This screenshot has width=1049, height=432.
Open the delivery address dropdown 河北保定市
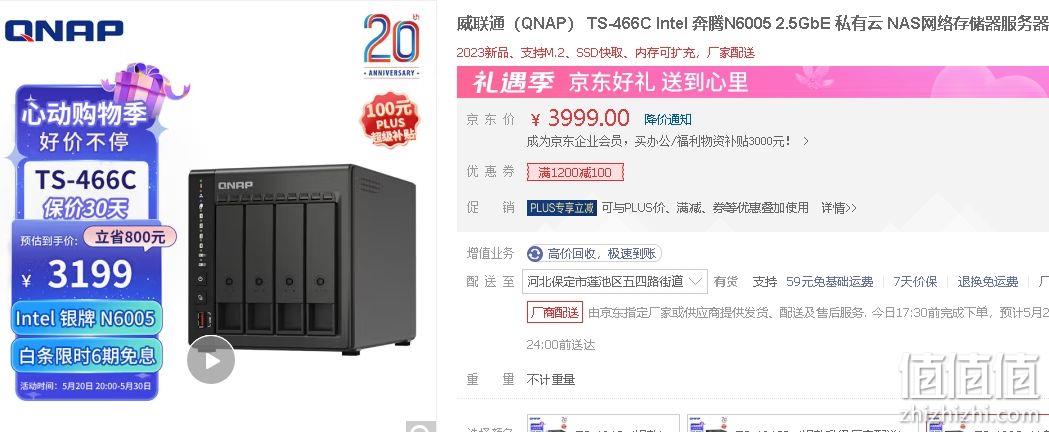[614, 282]
